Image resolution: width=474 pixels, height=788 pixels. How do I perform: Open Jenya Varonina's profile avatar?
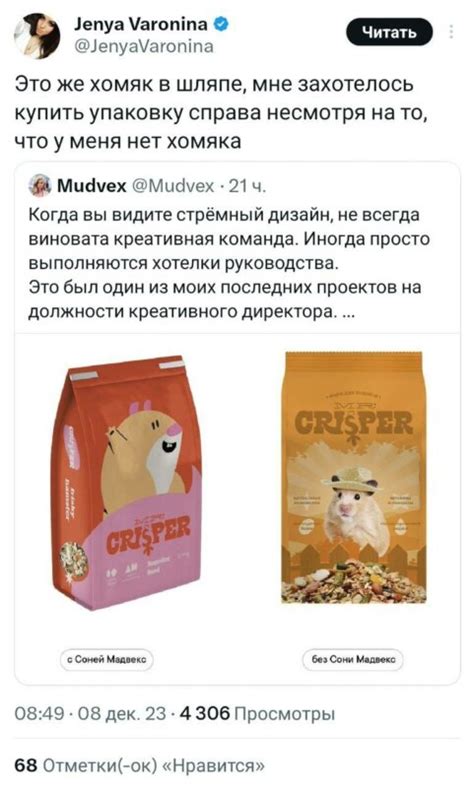[x=37, y=36]
